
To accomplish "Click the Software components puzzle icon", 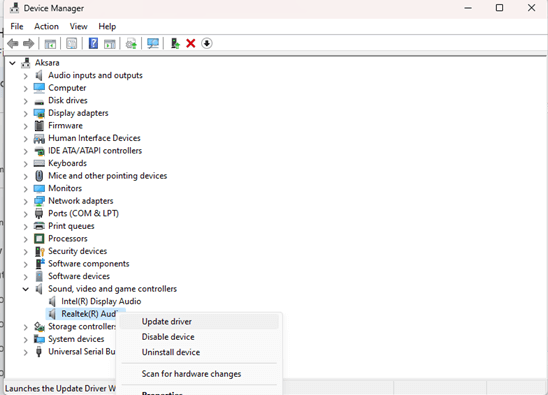I will pyautogui.click(x=40, y=264).
